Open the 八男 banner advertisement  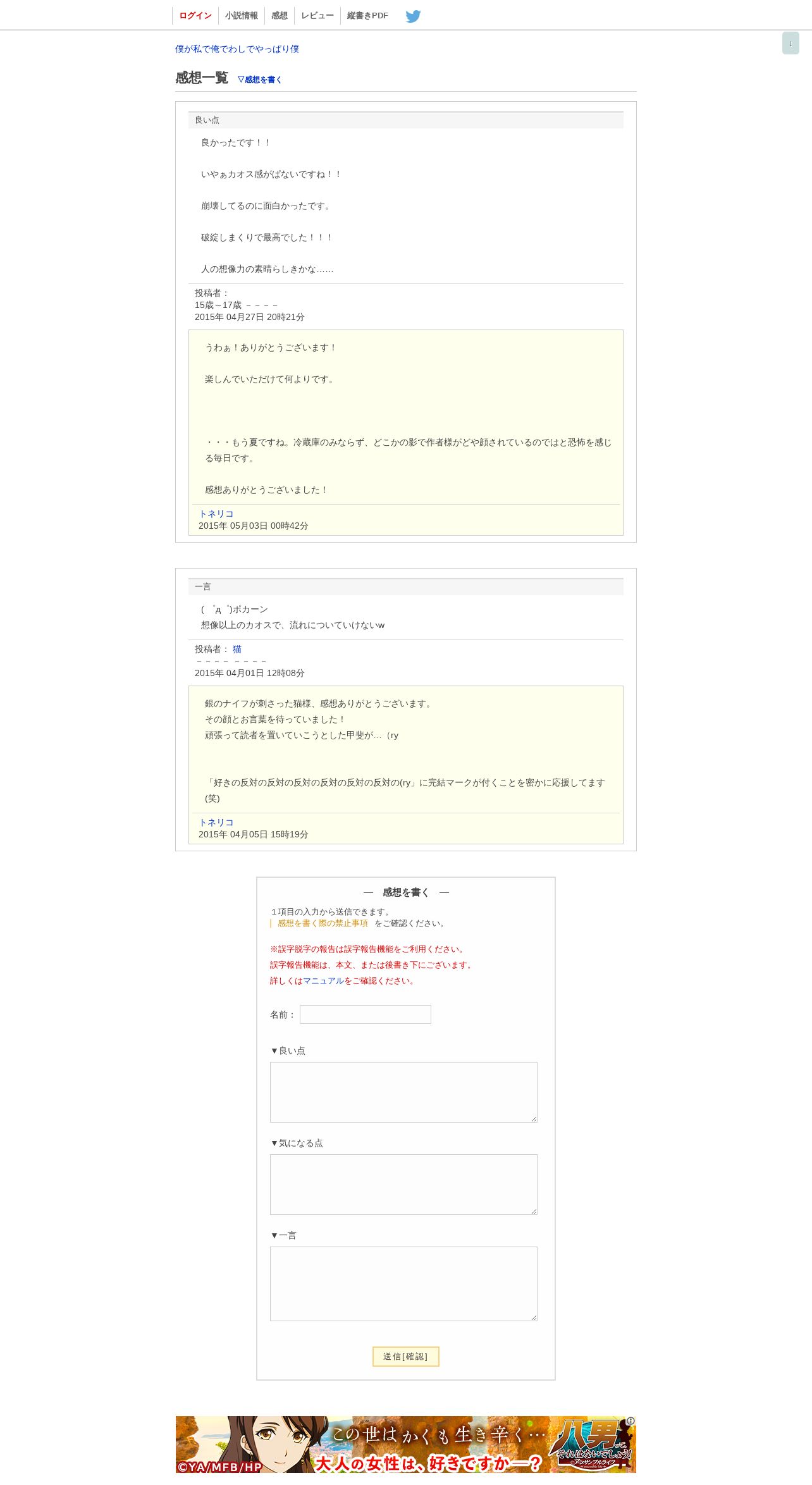406,1445
